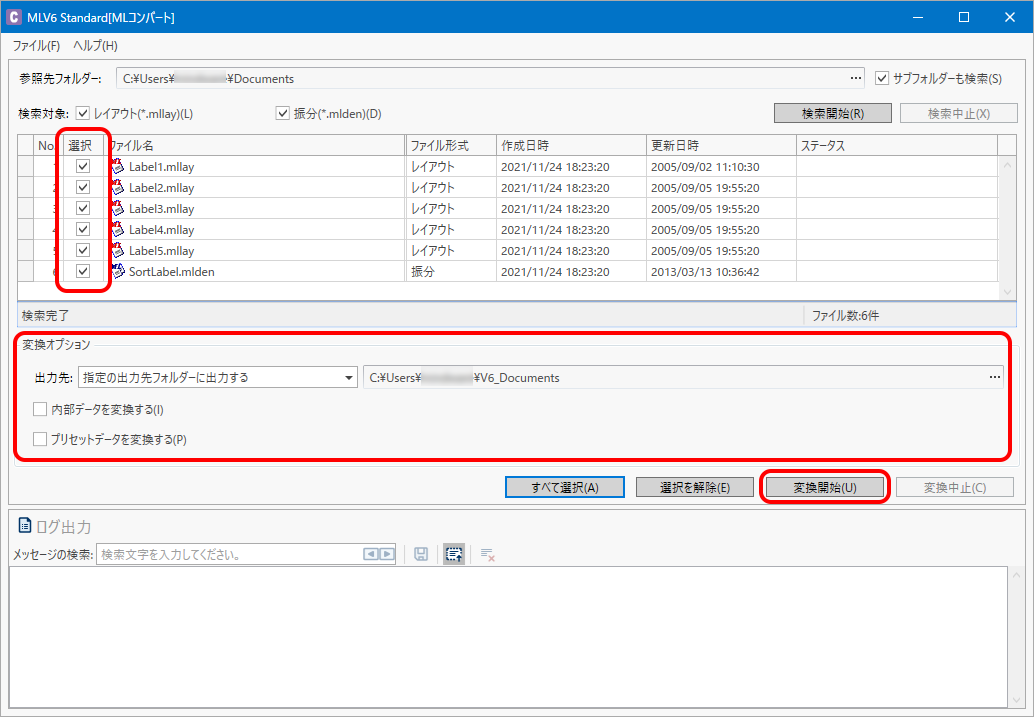This screenshot has height=717, width=1034.
Task: Clear the log with the delete-lines icon
Action: tap(487, 554)
